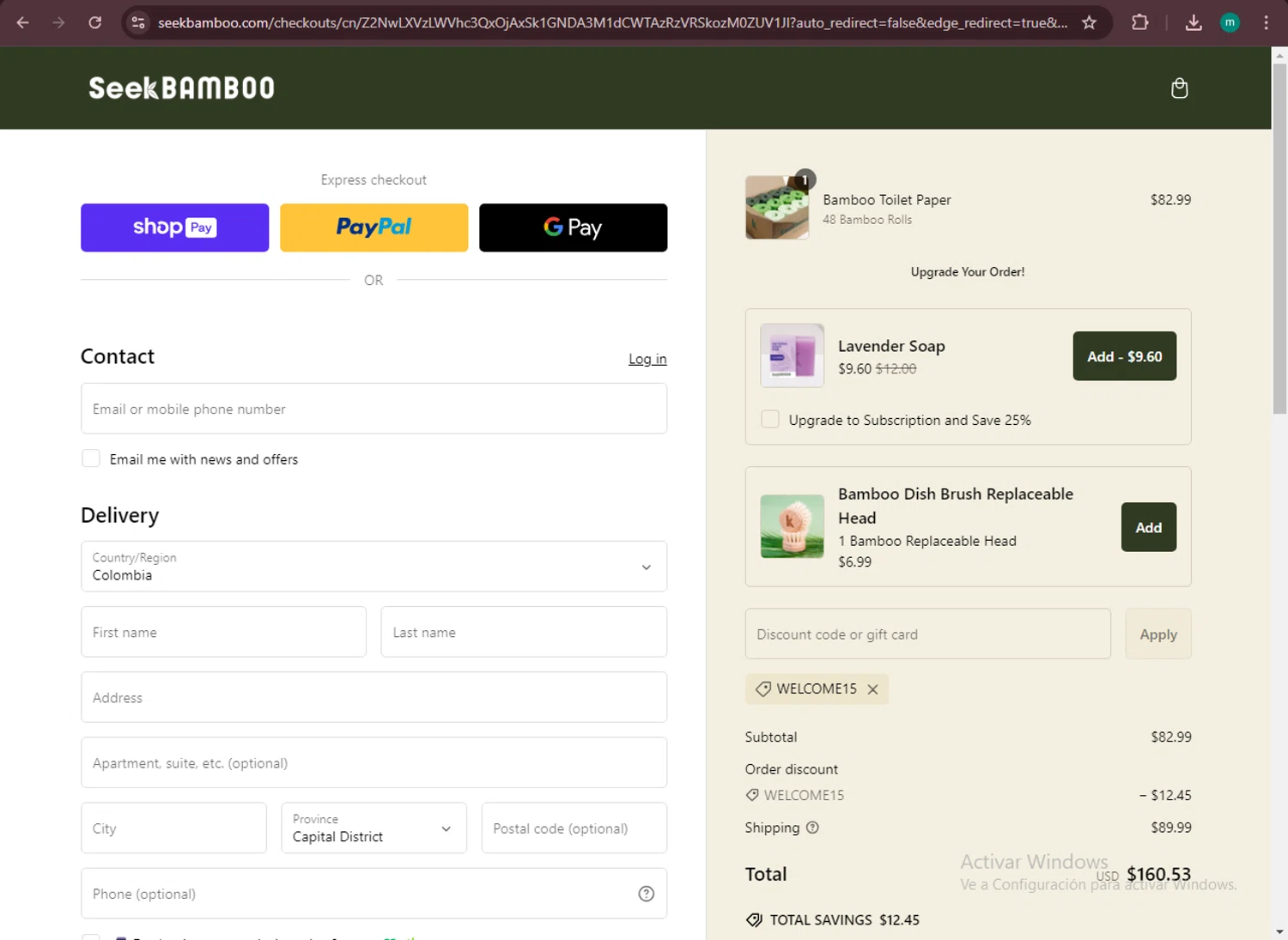
Task: Focus the Address field
Action: 374,697
